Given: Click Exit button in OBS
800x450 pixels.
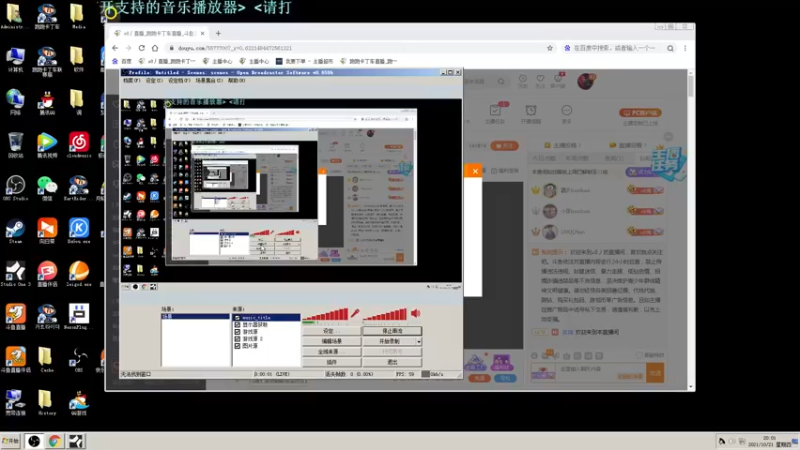Looking at the screenshot, I should (392, 362).
